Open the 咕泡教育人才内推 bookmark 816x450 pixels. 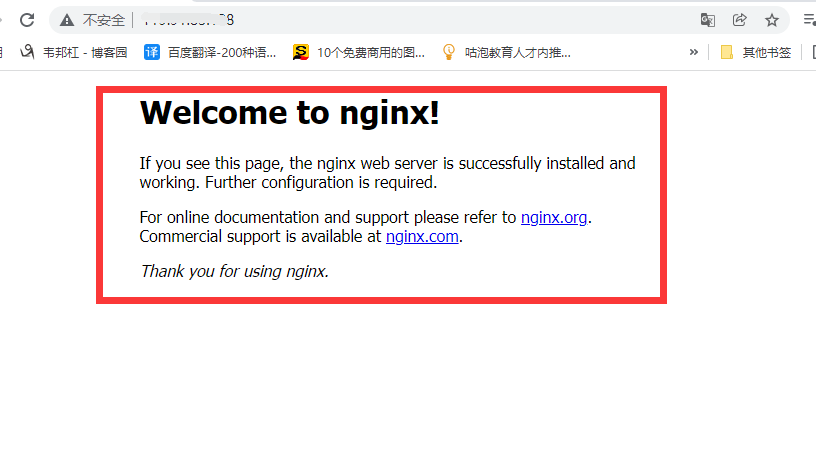click(x=506, y=52)
